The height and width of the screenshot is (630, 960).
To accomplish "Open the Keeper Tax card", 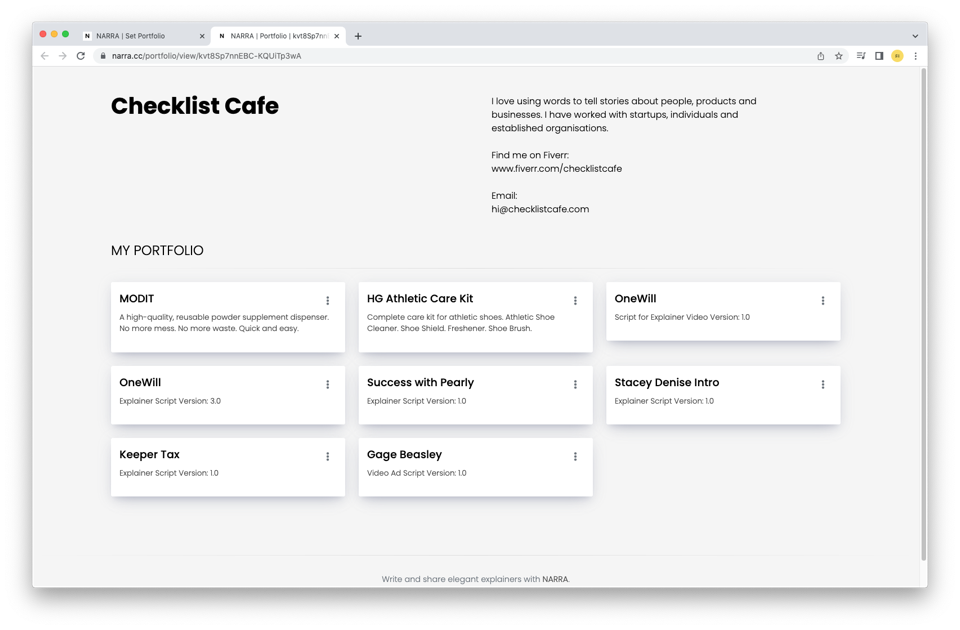I will (x=228, y=467).
